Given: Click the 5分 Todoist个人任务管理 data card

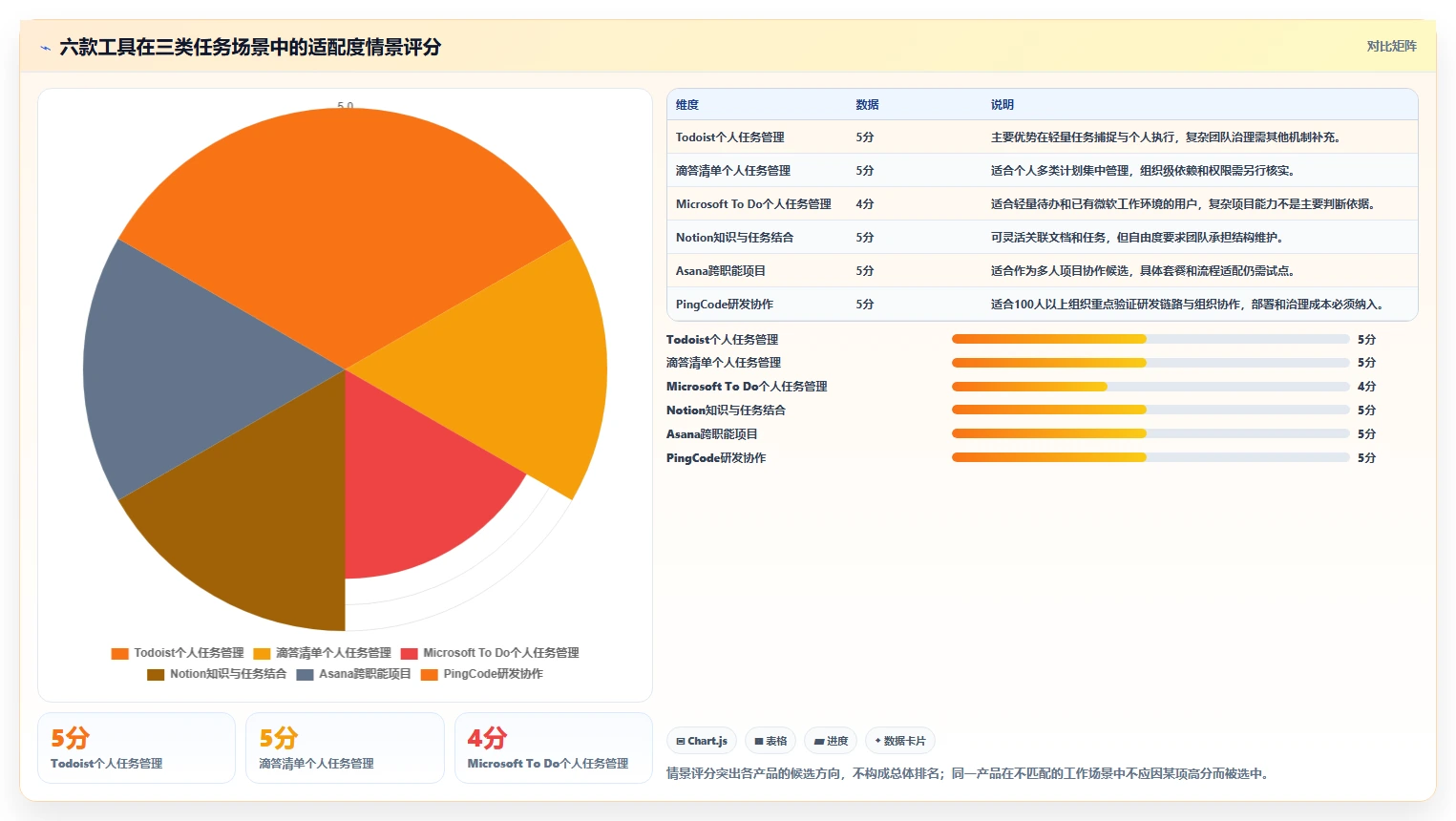Looking at the screenshot, I should [137, 747].
